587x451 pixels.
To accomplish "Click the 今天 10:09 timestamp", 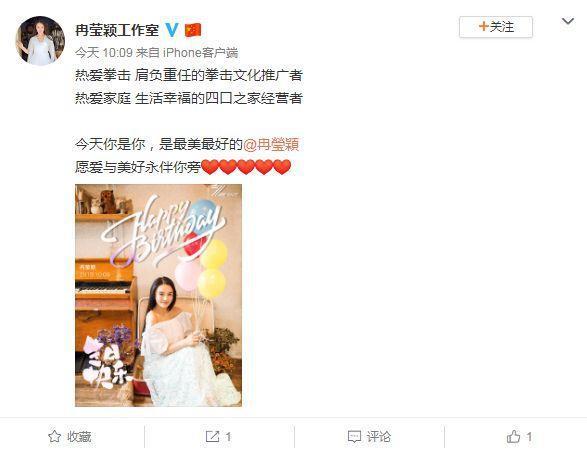I will (104, 53).
